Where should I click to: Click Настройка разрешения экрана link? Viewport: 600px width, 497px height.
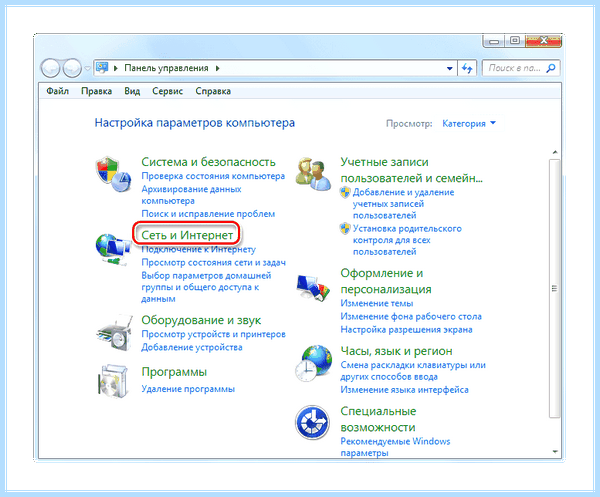(x=406, y=329)
